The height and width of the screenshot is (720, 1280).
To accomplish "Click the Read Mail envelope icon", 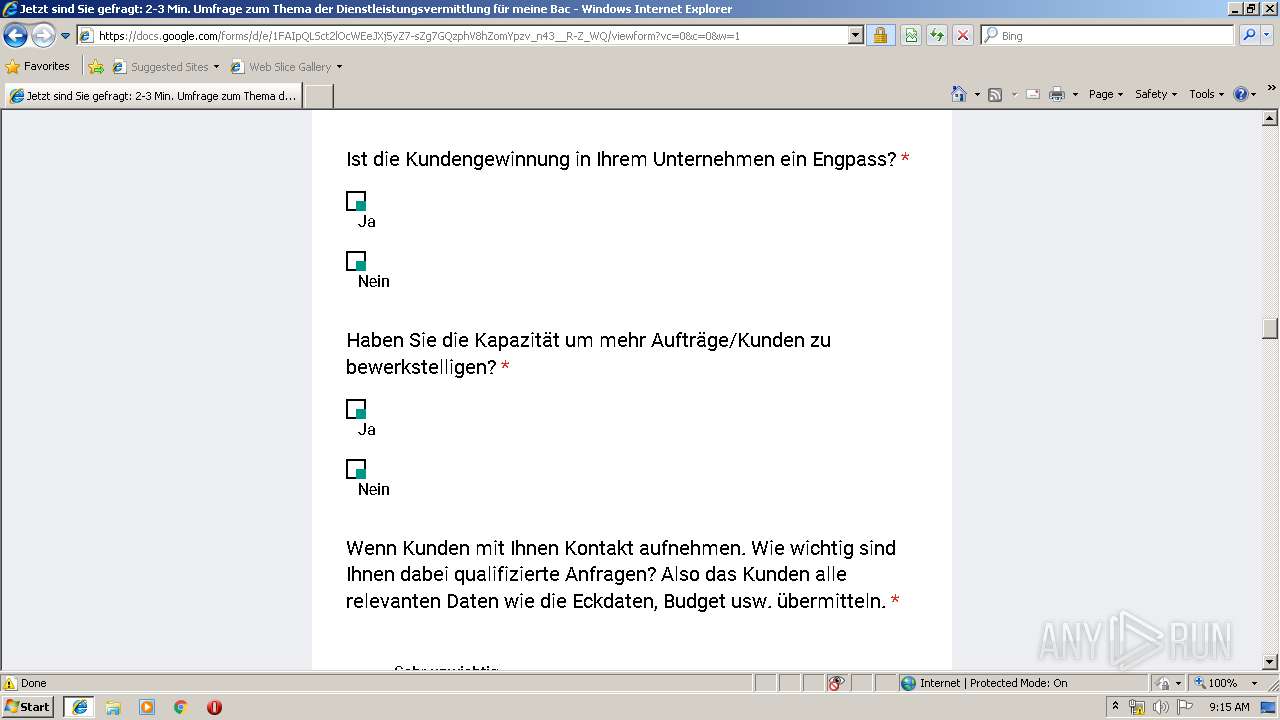I will click(1033, 94).
